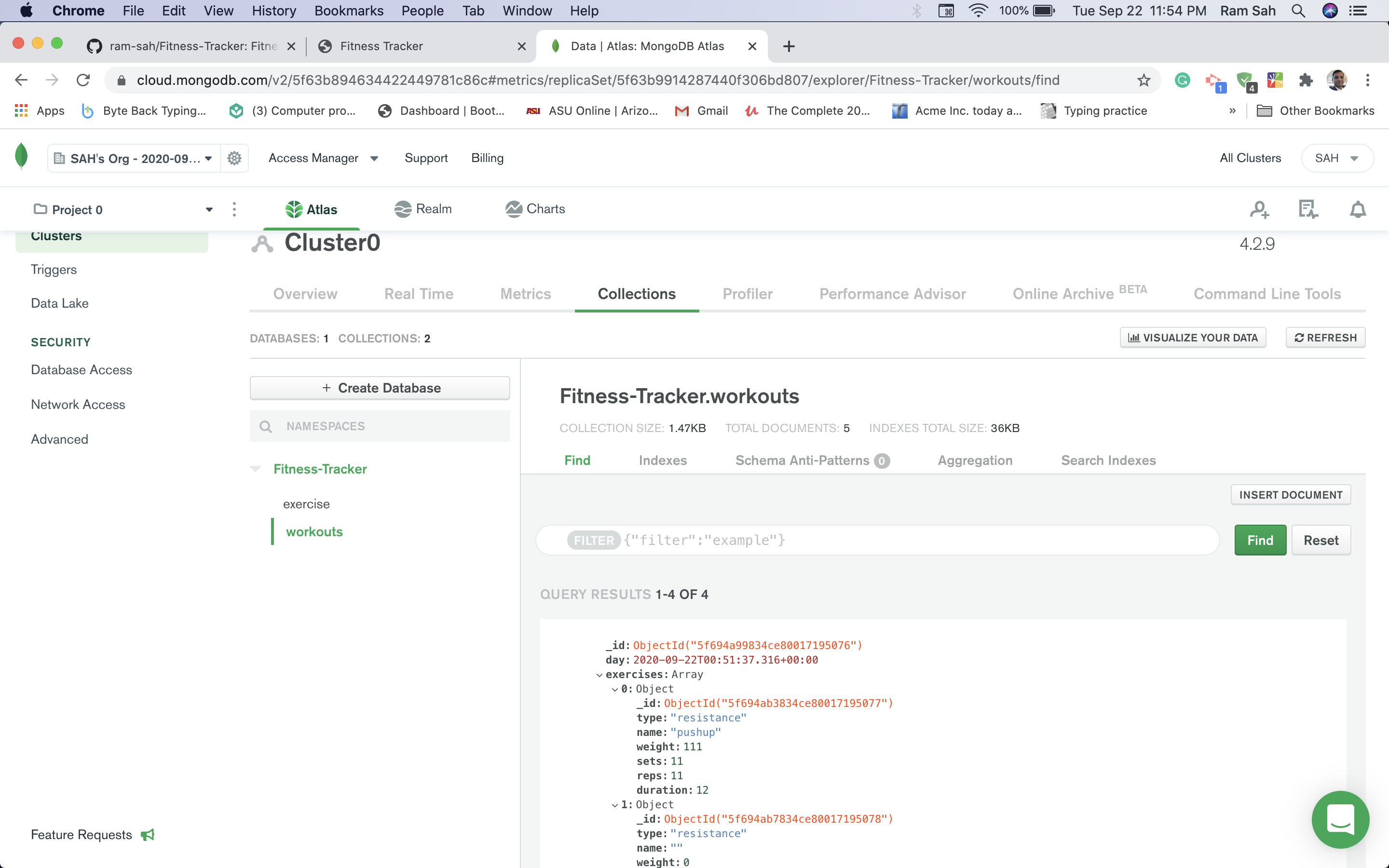Viewport: 1389px width, 868px height.
Task: Open the project settings gear
Action: 234,158
